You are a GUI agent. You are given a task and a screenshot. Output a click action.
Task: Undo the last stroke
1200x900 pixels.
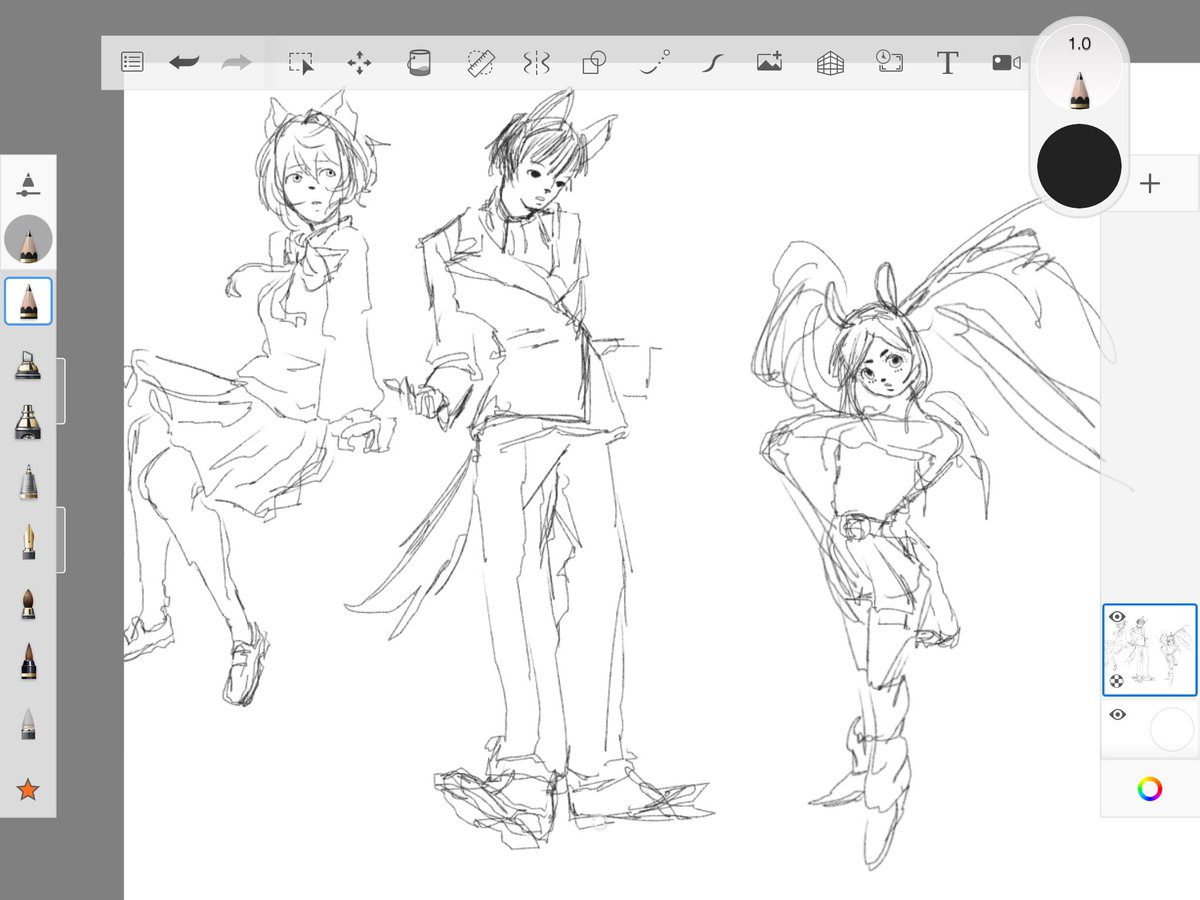tap(184, 62)
